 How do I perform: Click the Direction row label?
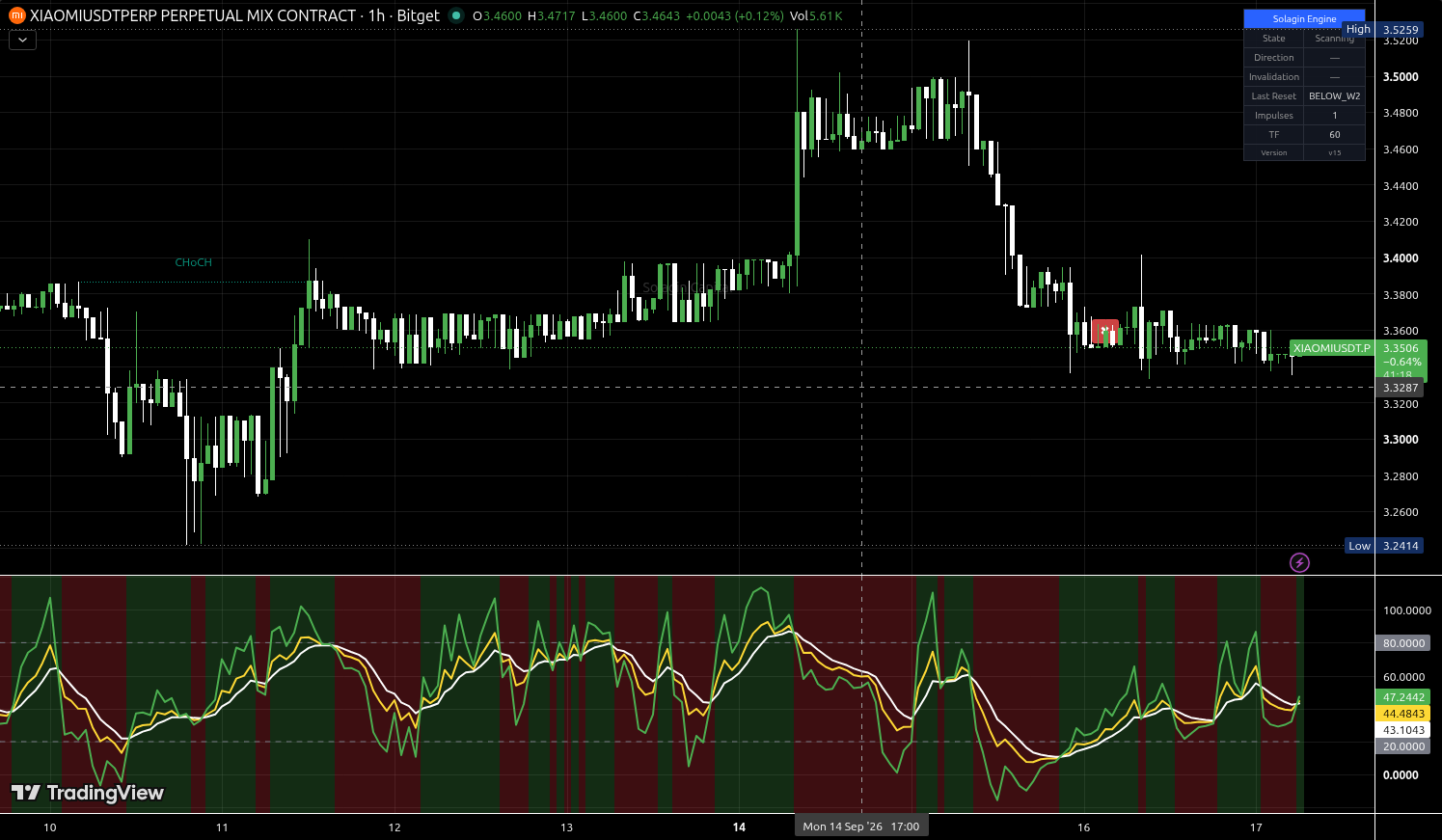[1274, 58]
